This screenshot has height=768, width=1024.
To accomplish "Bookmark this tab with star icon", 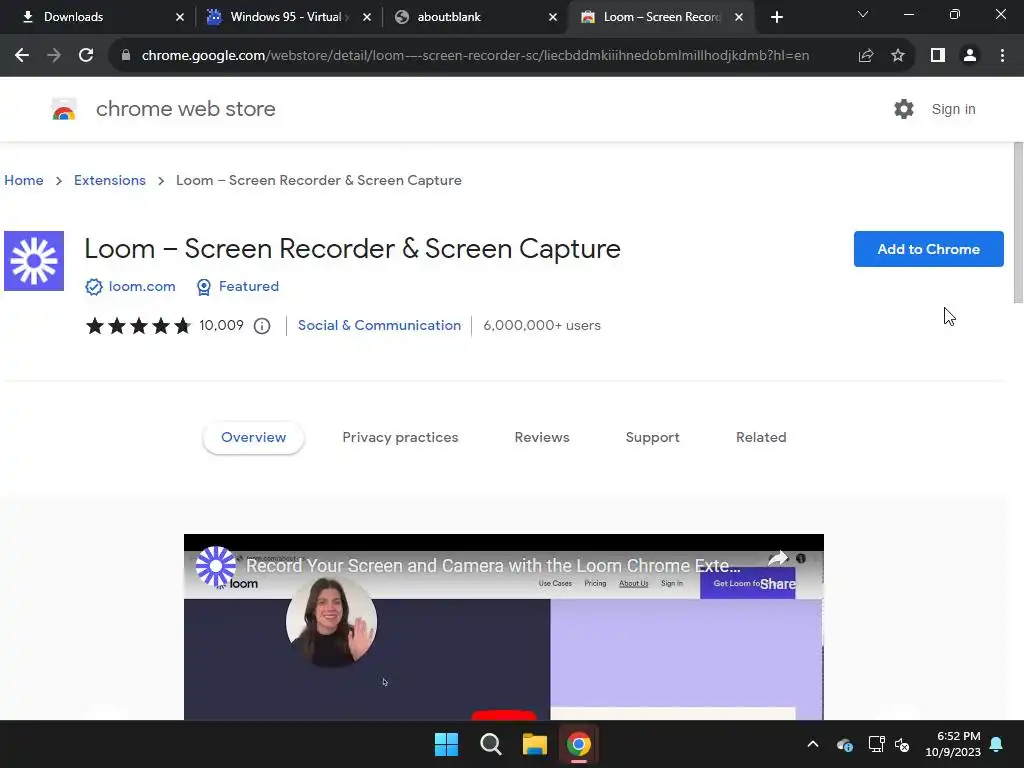I will click(x=898, y=56).
